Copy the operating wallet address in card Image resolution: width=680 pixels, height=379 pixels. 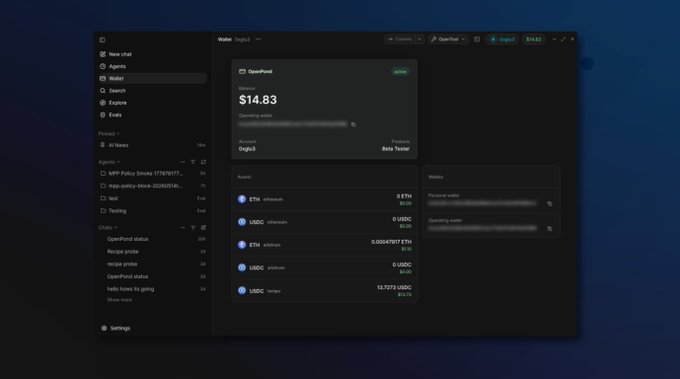click(353, 124)
